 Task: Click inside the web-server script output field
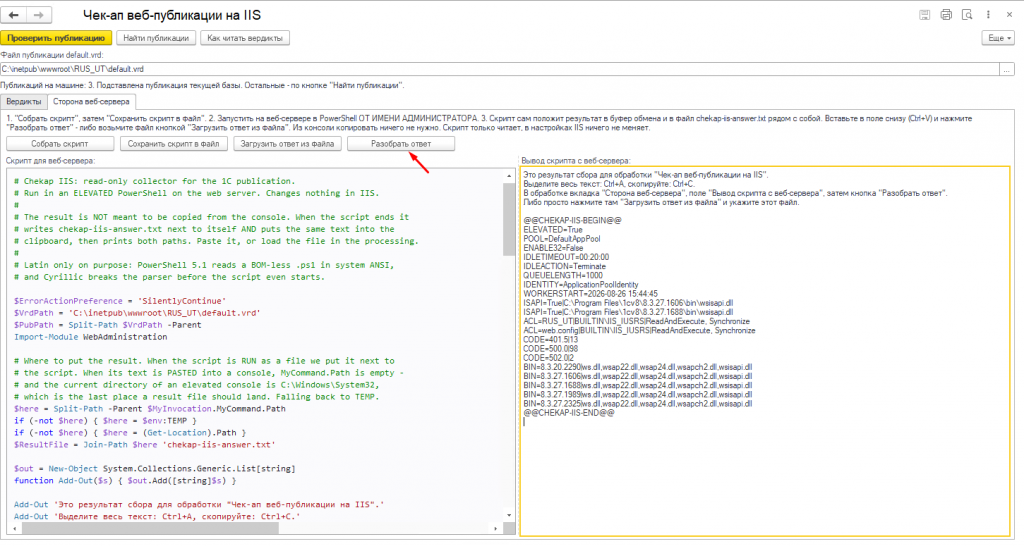point(765,351)
